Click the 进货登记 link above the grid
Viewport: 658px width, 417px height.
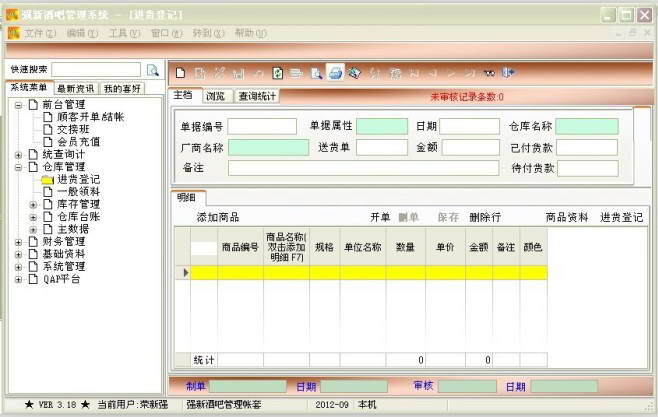[621, 217]
